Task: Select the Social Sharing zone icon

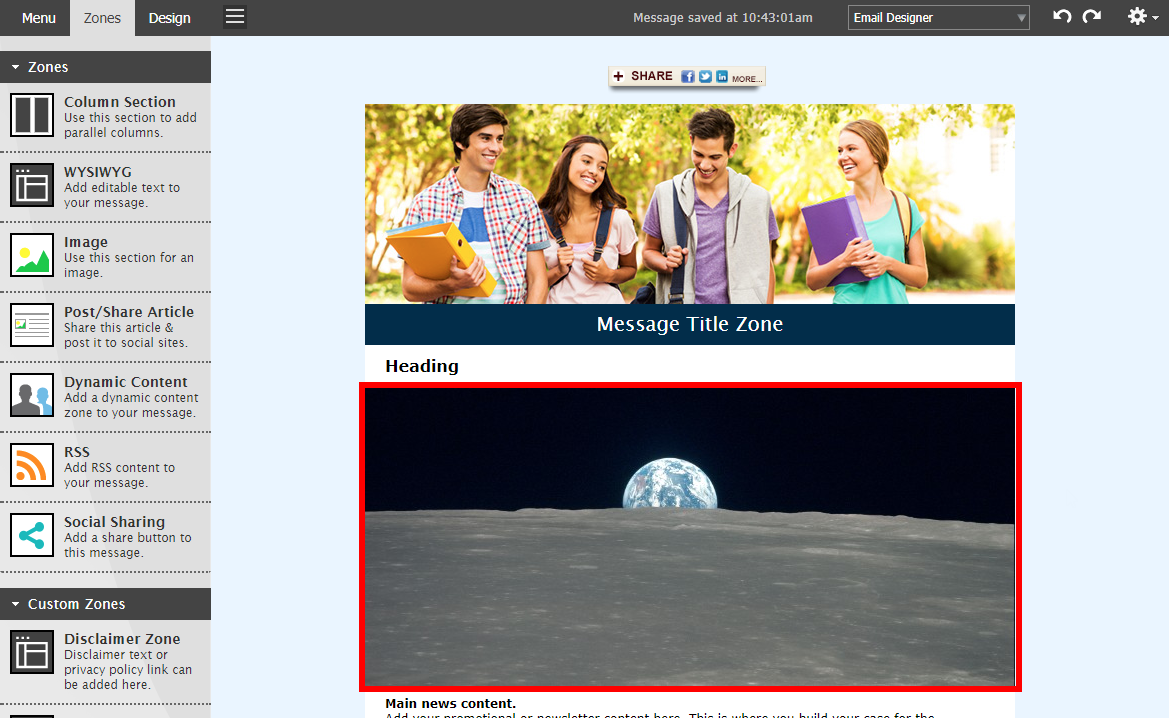Action: 32,536
